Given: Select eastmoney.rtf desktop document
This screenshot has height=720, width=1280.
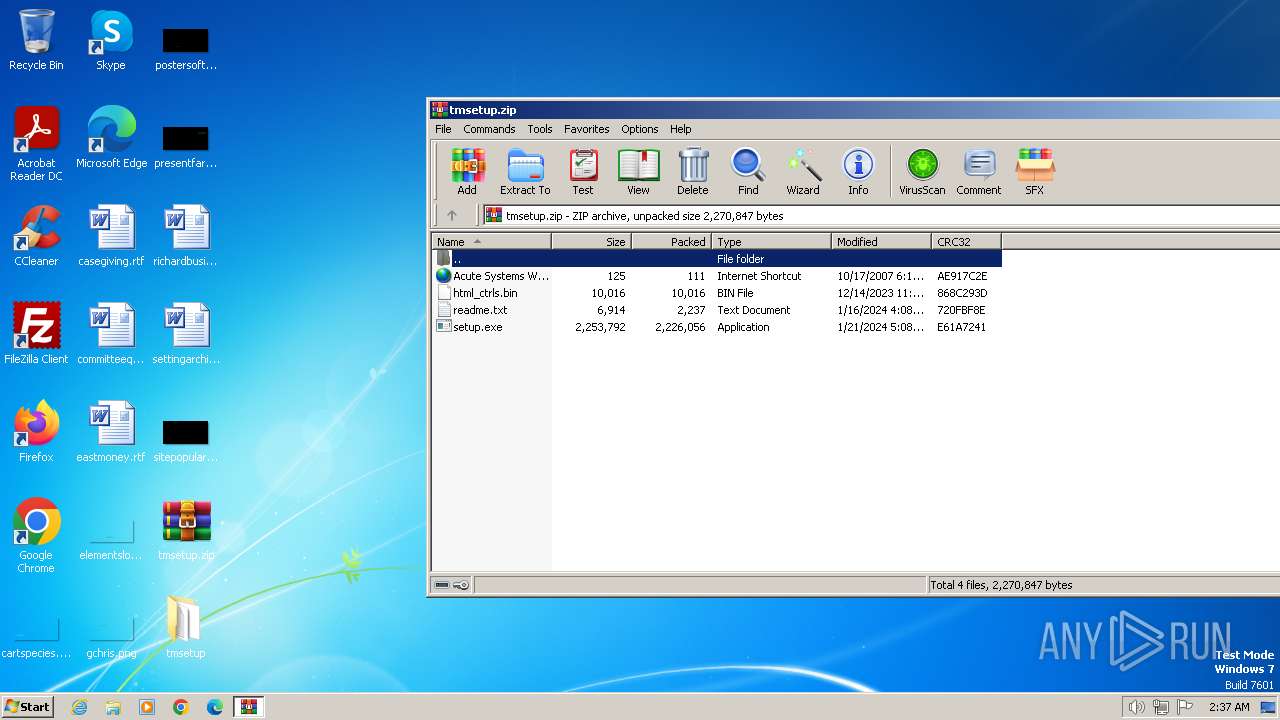Looking at the screenshot, I should point(111,432).
